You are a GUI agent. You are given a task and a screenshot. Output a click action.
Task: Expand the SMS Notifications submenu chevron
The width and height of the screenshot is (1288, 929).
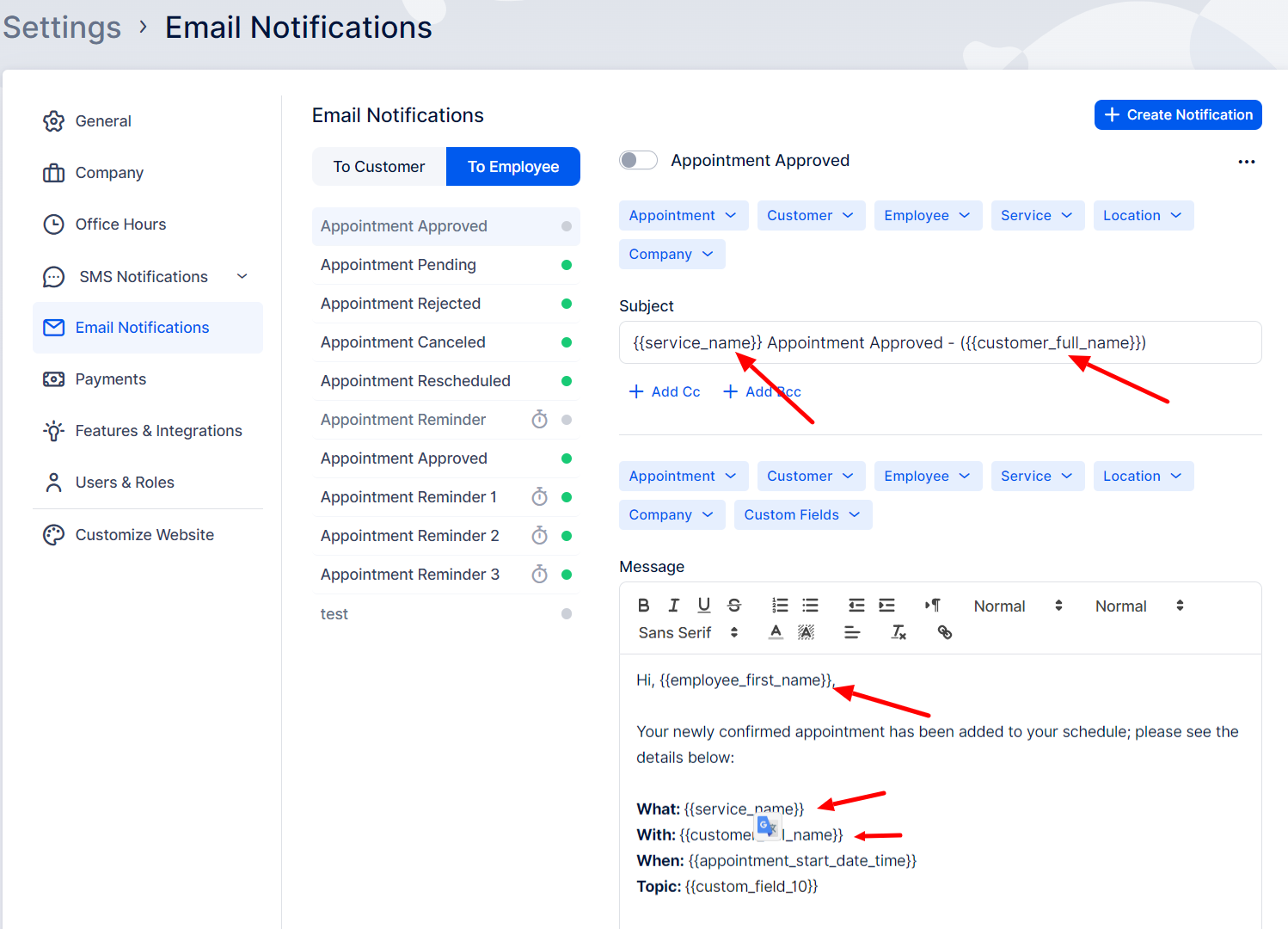[242, 276]
